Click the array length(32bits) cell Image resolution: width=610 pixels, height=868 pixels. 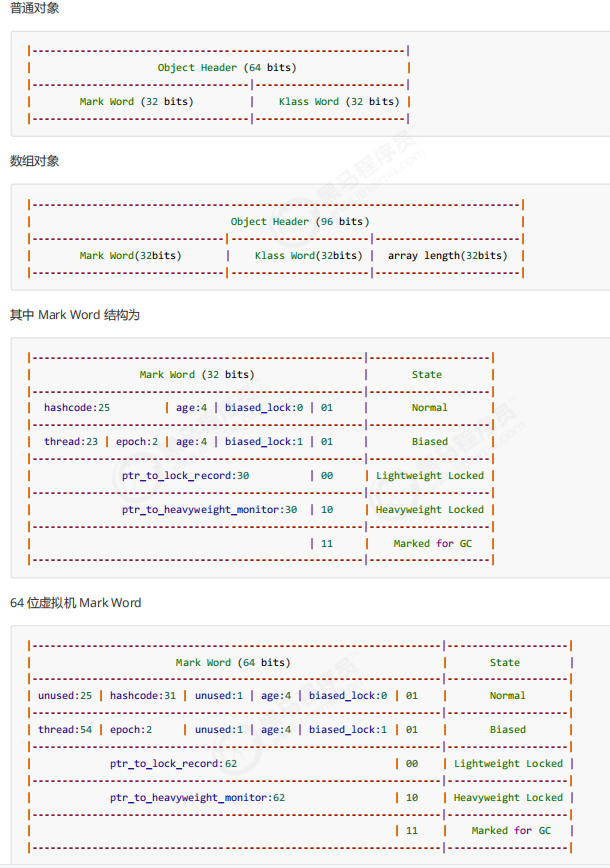pyautogui.click(x=447, y=256)
